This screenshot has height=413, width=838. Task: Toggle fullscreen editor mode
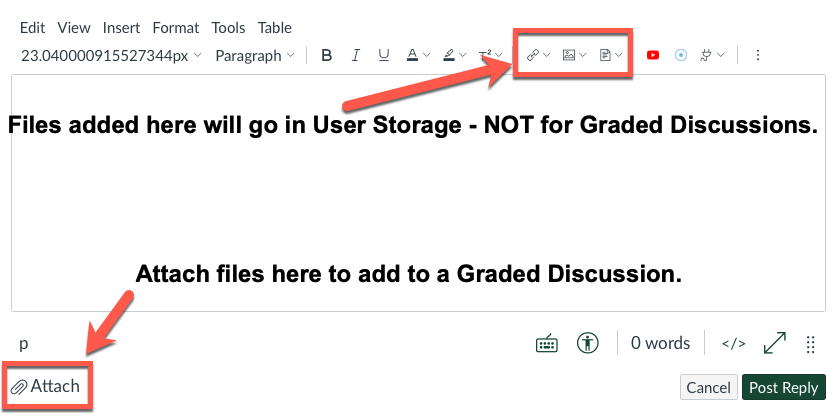click(x=774, y=343)
